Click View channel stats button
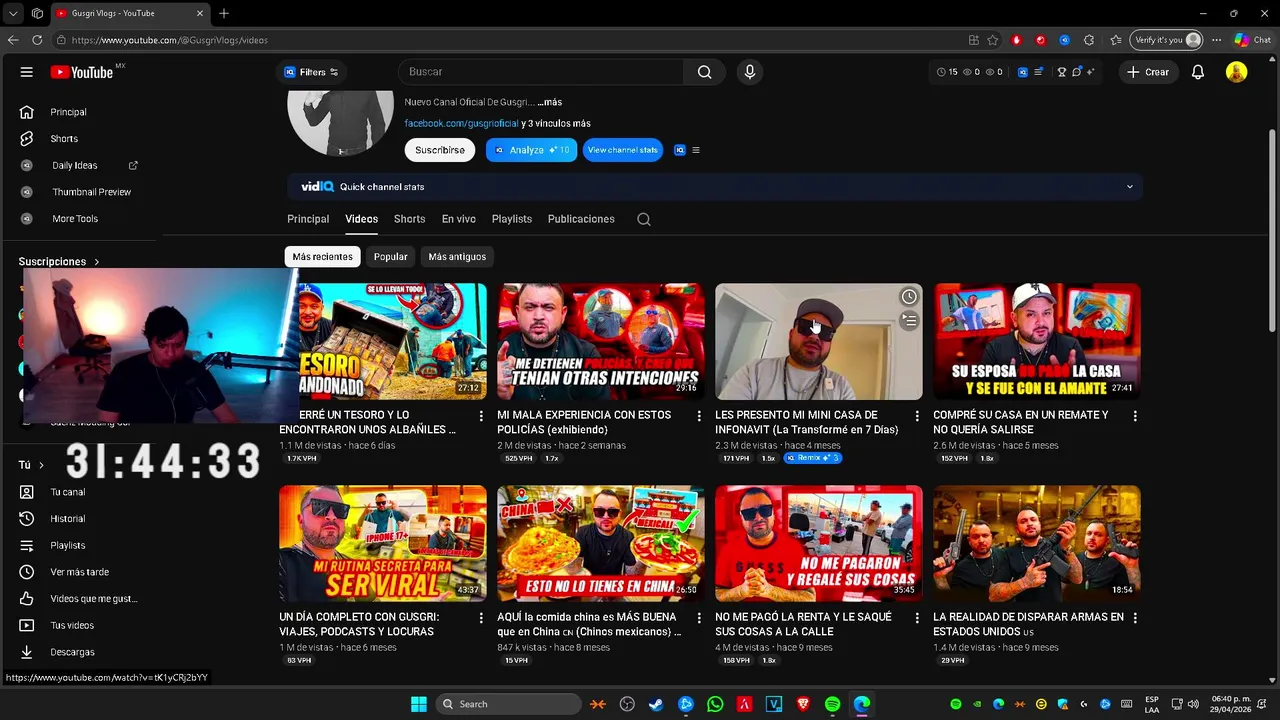1280x720 pixels. tap(623, 150)
